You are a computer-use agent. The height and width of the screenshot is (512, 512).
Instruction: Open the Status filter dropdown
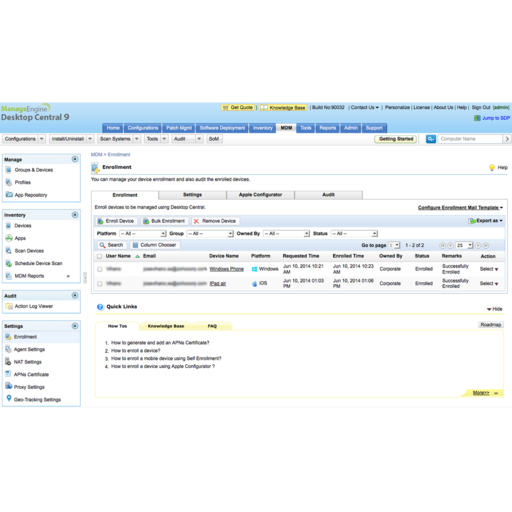point(354,234)
